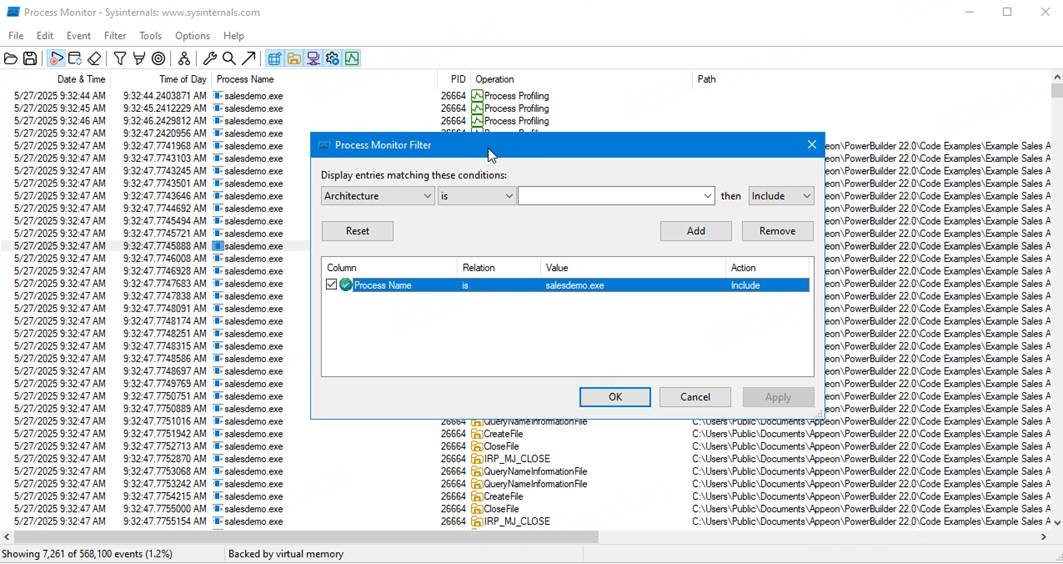Close the Process Monitor Filter dialog
This screenshot has height=564, width=1063.
(x=811, y=144)
